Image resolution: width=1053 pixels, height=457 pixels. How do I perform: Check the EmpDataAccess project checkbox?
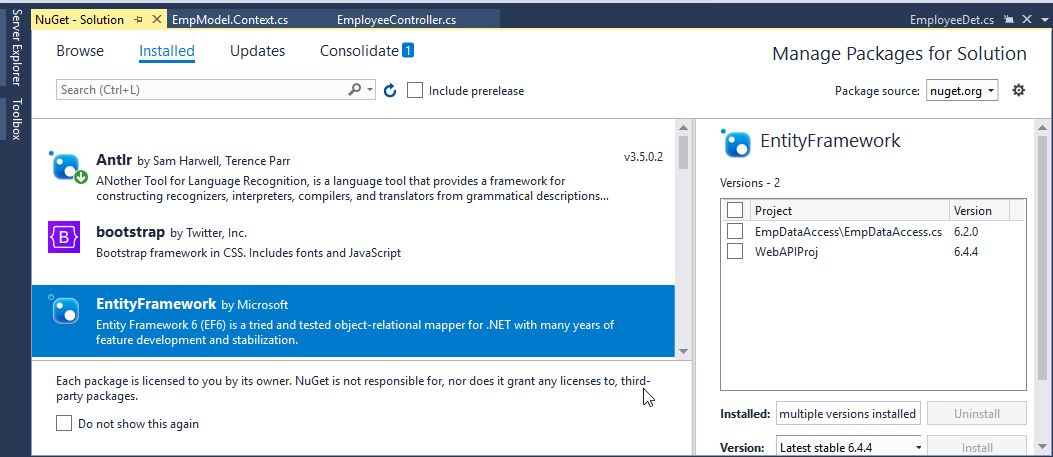(x=735, y=232)
